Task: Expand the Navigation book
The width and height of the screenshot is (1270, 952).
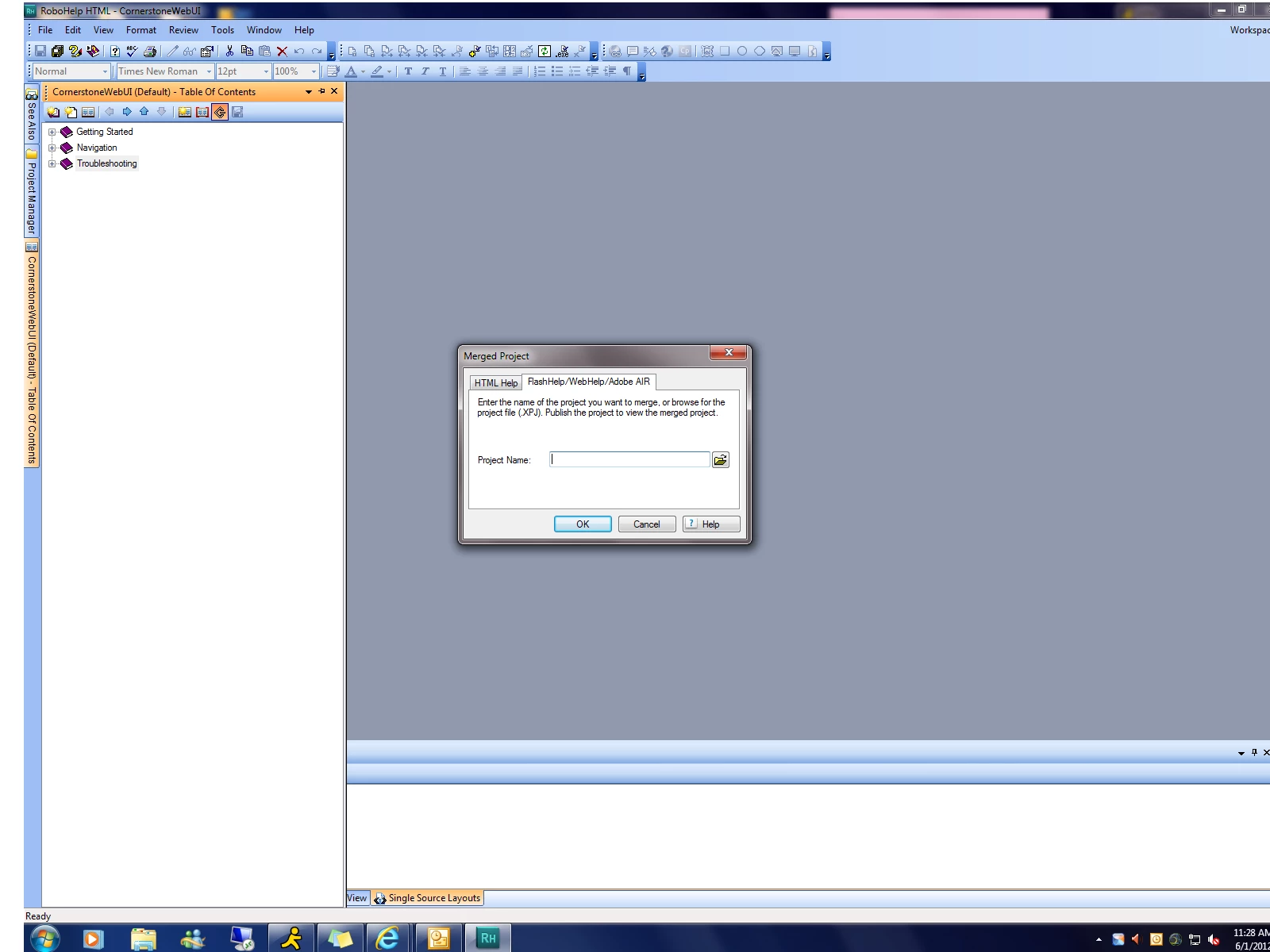Action: click(x=52, y=148)
